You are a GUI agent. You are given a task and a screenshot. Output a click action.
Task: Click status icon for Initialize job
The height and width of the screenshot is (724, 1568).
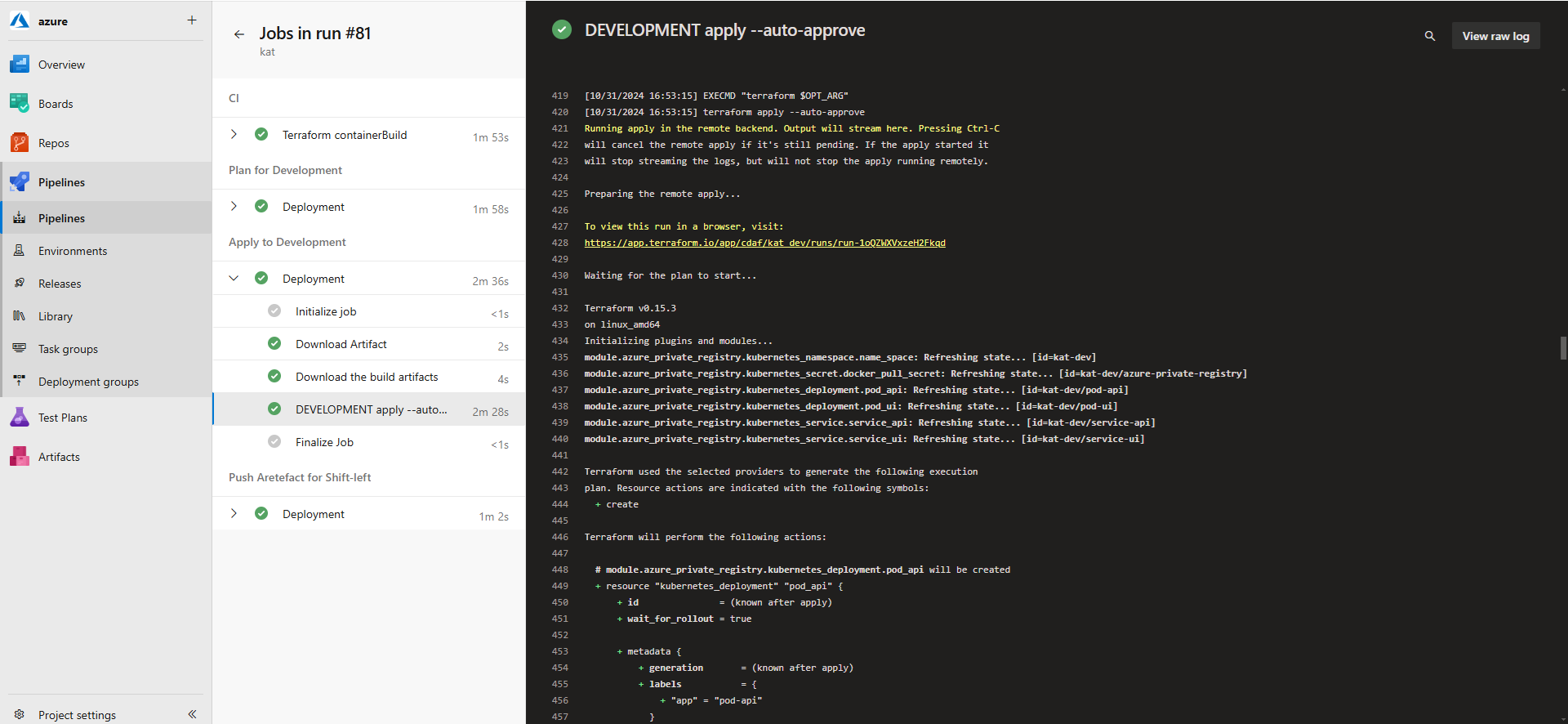[274, 311]
